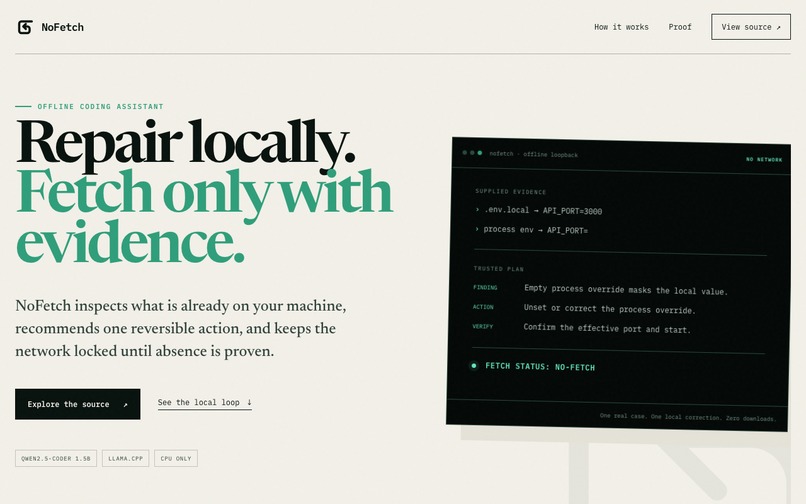
Task: Click the nofetch offline loopback title
Action: [x=534, y=154]
